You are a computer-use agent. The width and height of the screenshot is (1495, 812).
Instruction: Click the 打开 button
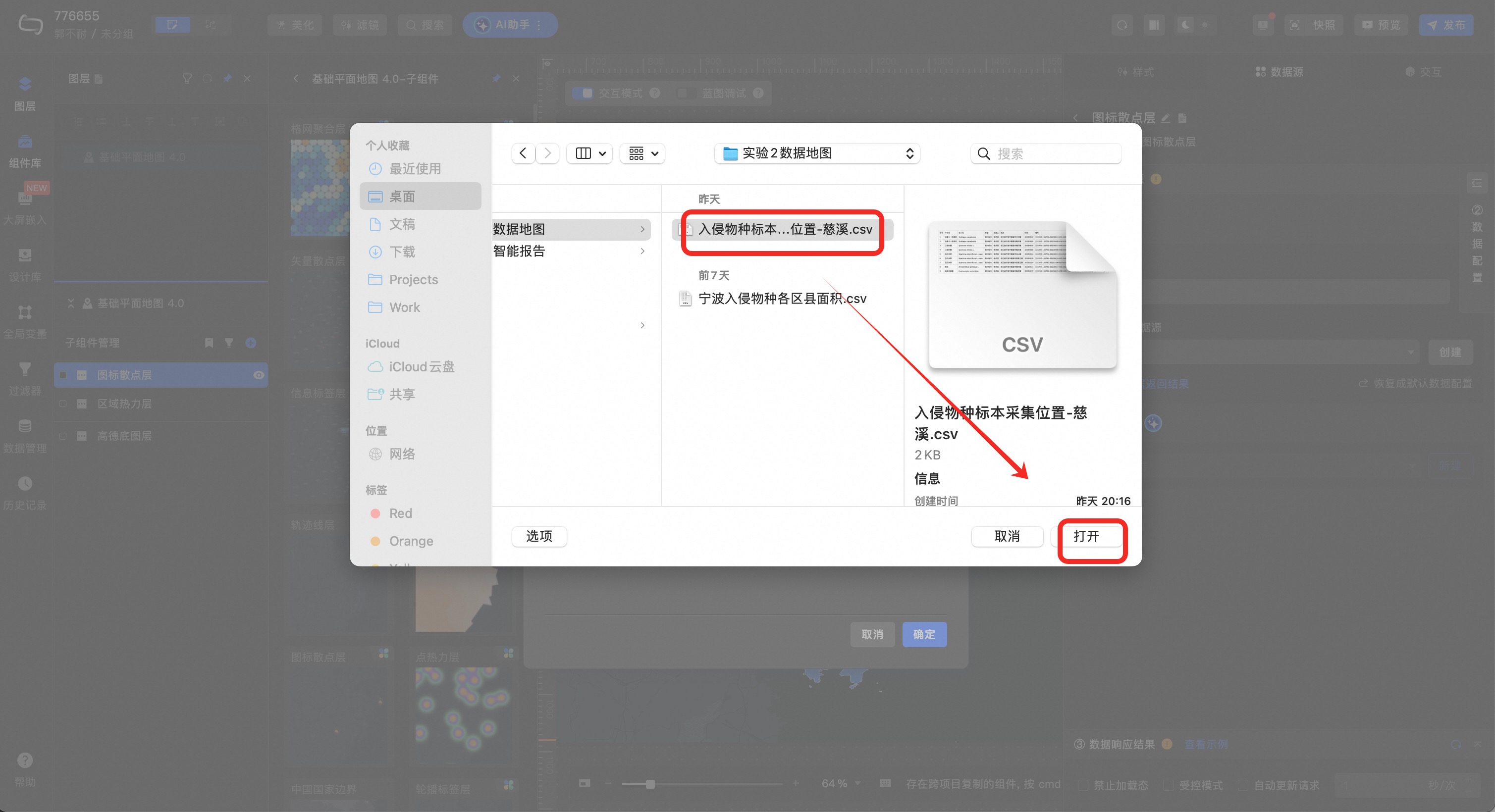coord(1086,537)
